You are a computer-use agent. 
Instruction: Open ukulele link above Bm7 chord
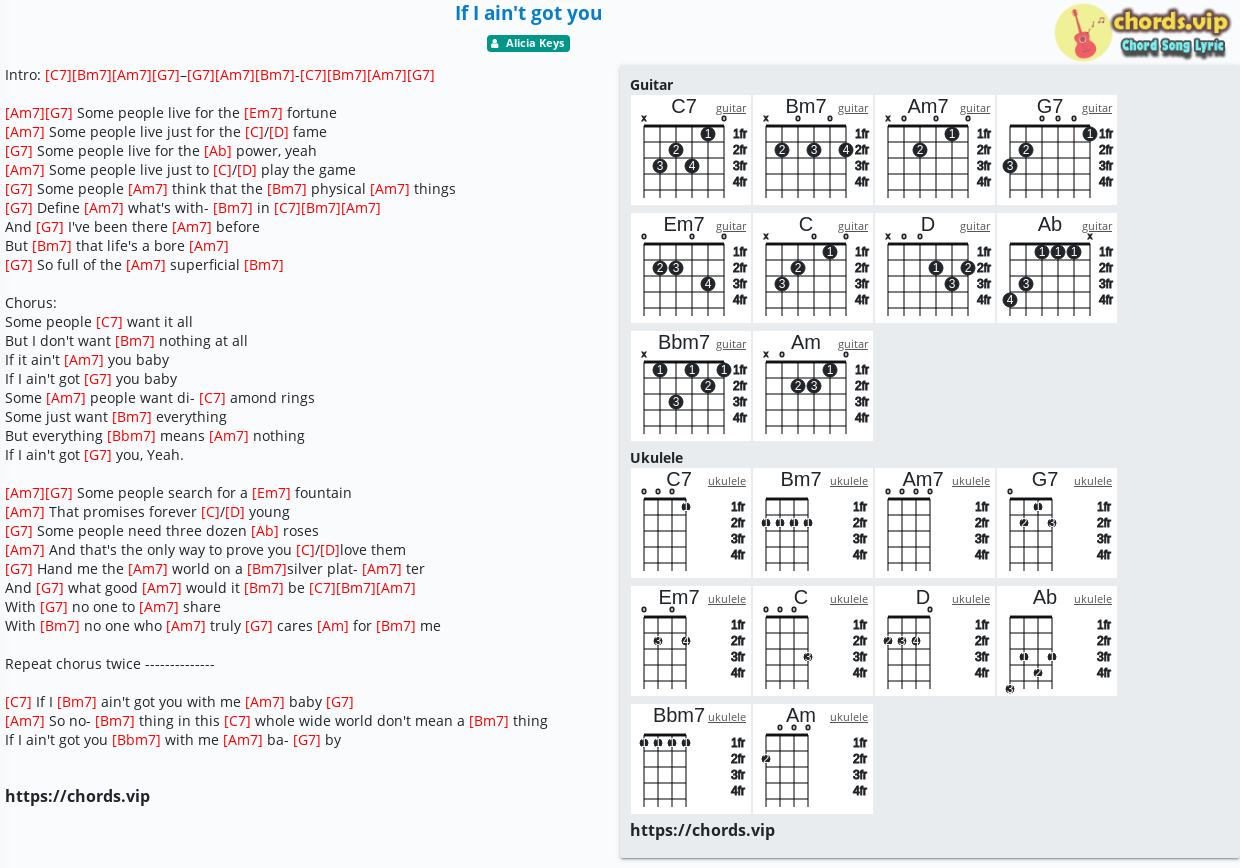(x=849, y=481)
